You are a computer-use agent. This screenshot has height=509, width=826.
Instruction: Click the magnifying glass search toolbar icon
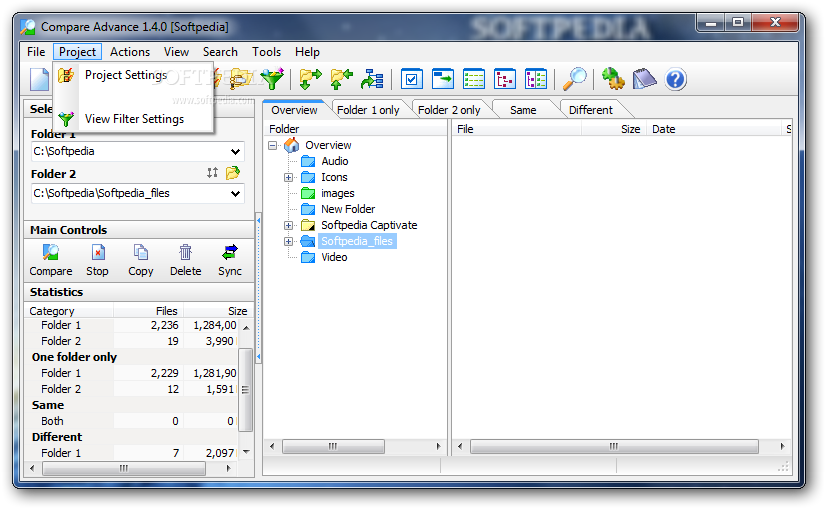pyautogui.click(x=575, y=79)
